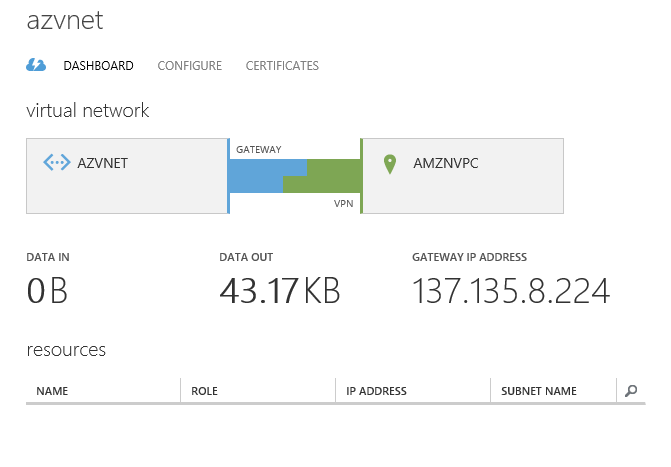This screenshot has width=671, height=467.
Task: Click the DATA OUT value 43.17 KB
Action: click(x=279, y=291)
